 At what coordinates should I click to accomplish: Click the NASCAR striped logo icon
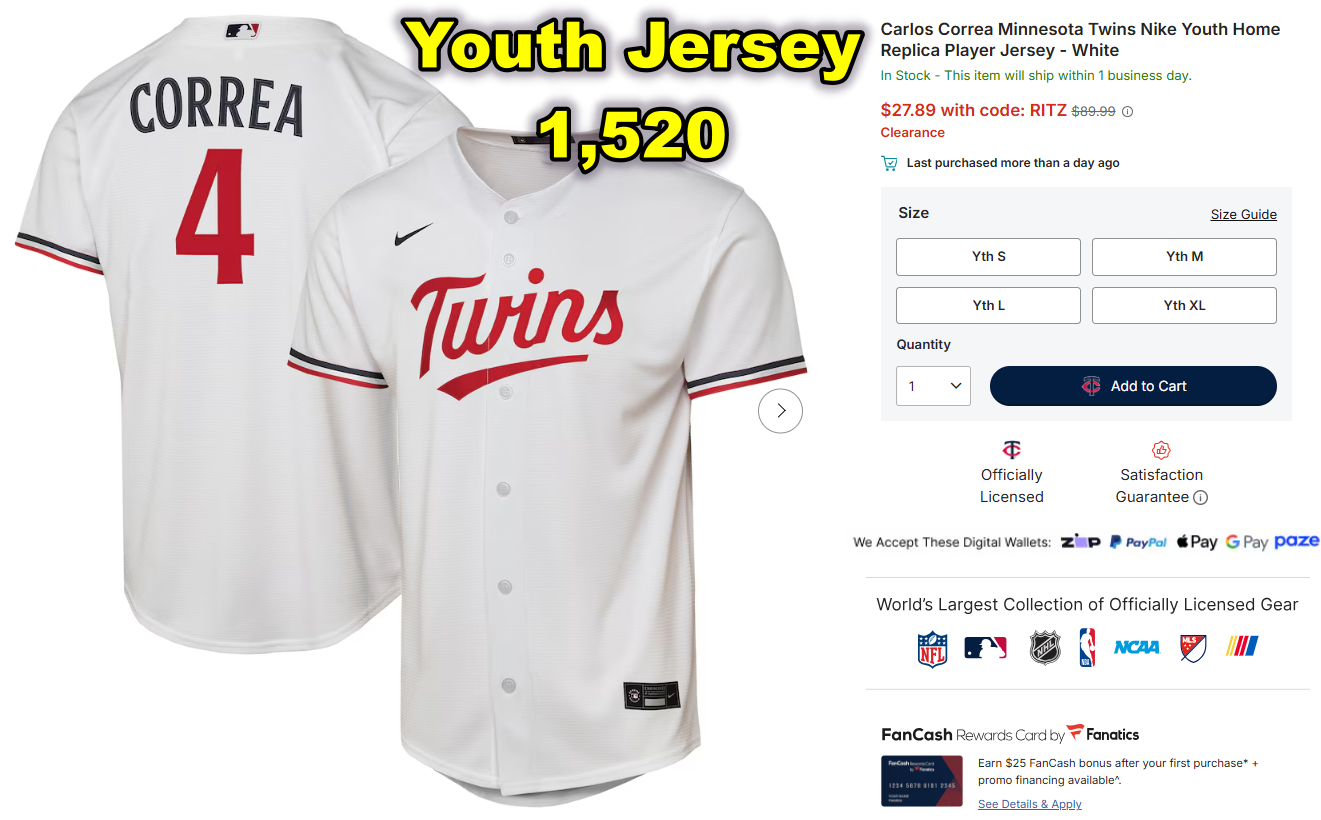(1243, 647)
